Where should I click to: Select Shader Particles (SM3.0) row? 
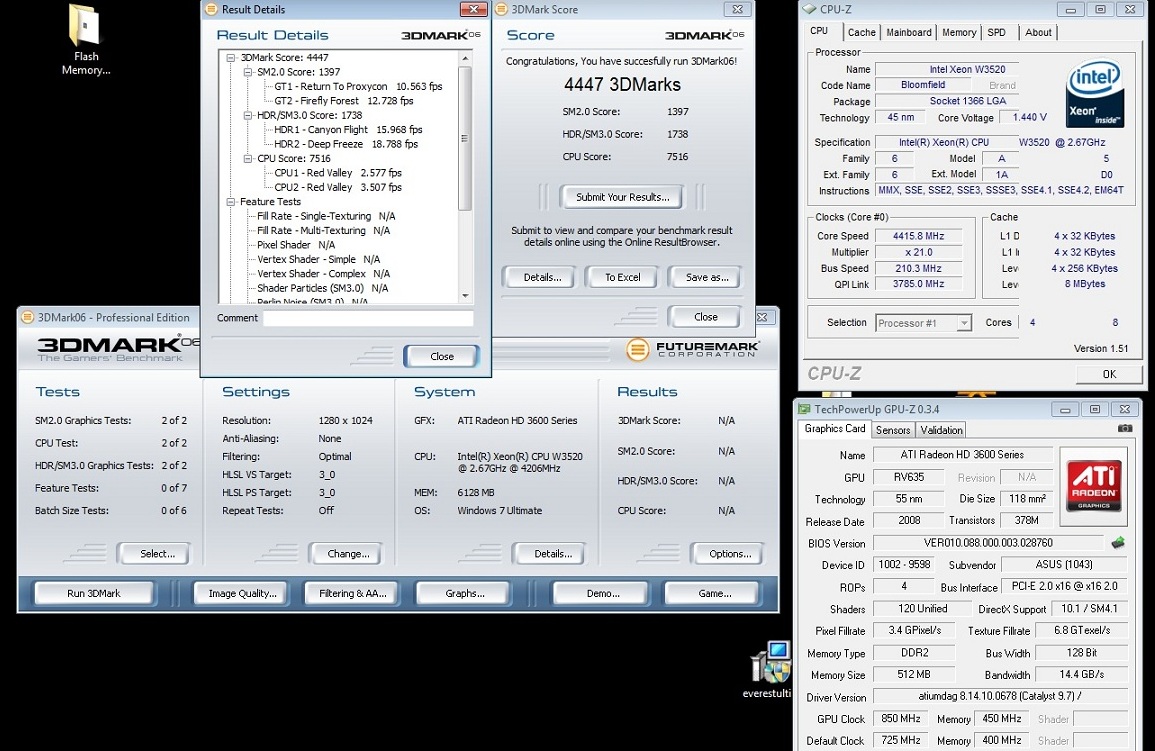322,288
